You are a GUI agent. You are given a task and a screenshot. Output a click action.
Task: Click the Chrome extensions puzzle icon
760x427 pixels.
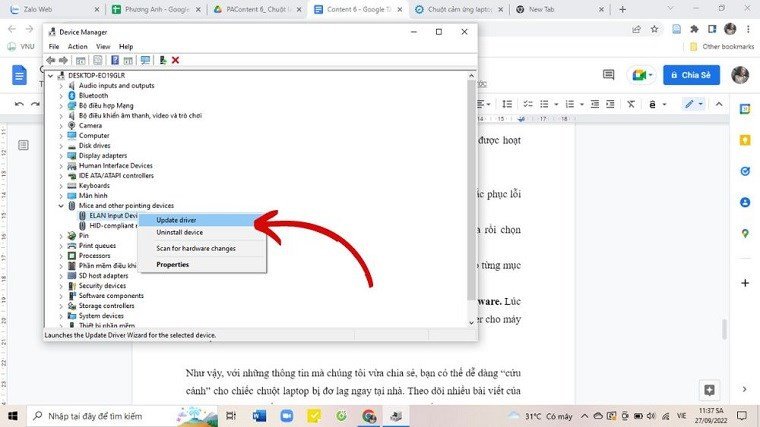tap(694, 29)
